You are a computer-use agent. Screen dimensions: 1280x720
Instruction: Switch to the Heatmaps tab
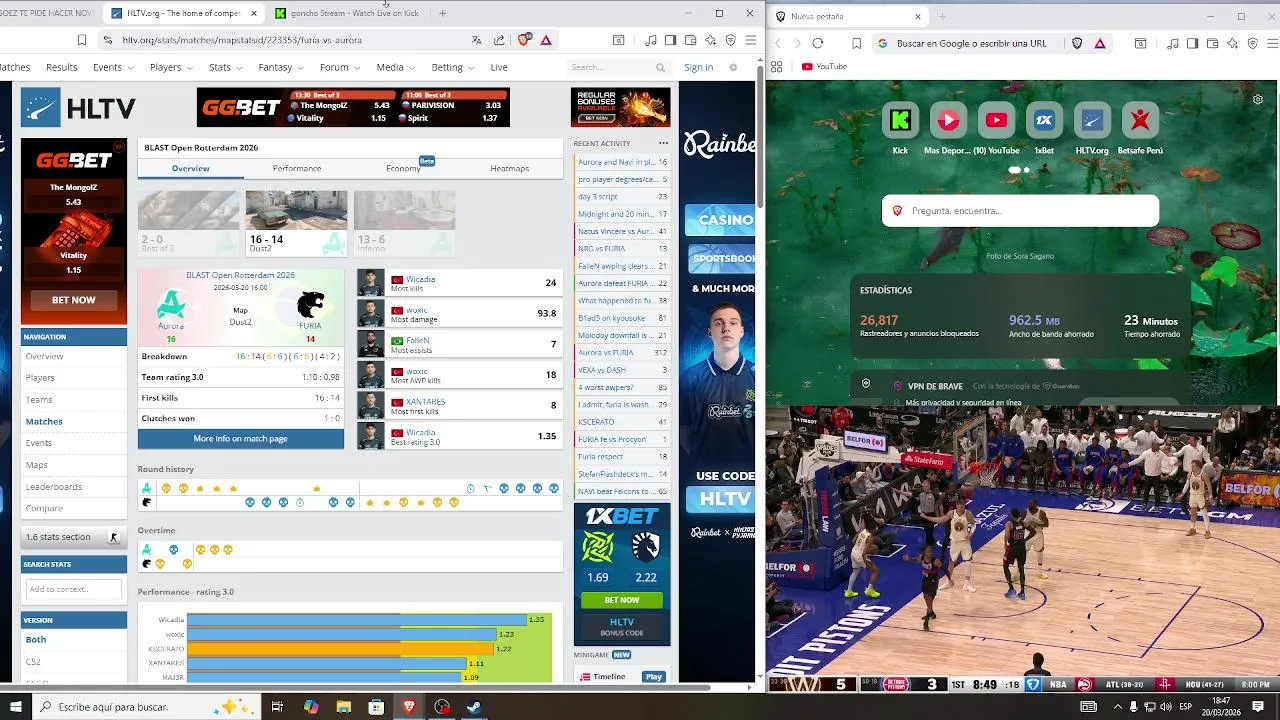[510, 168]
